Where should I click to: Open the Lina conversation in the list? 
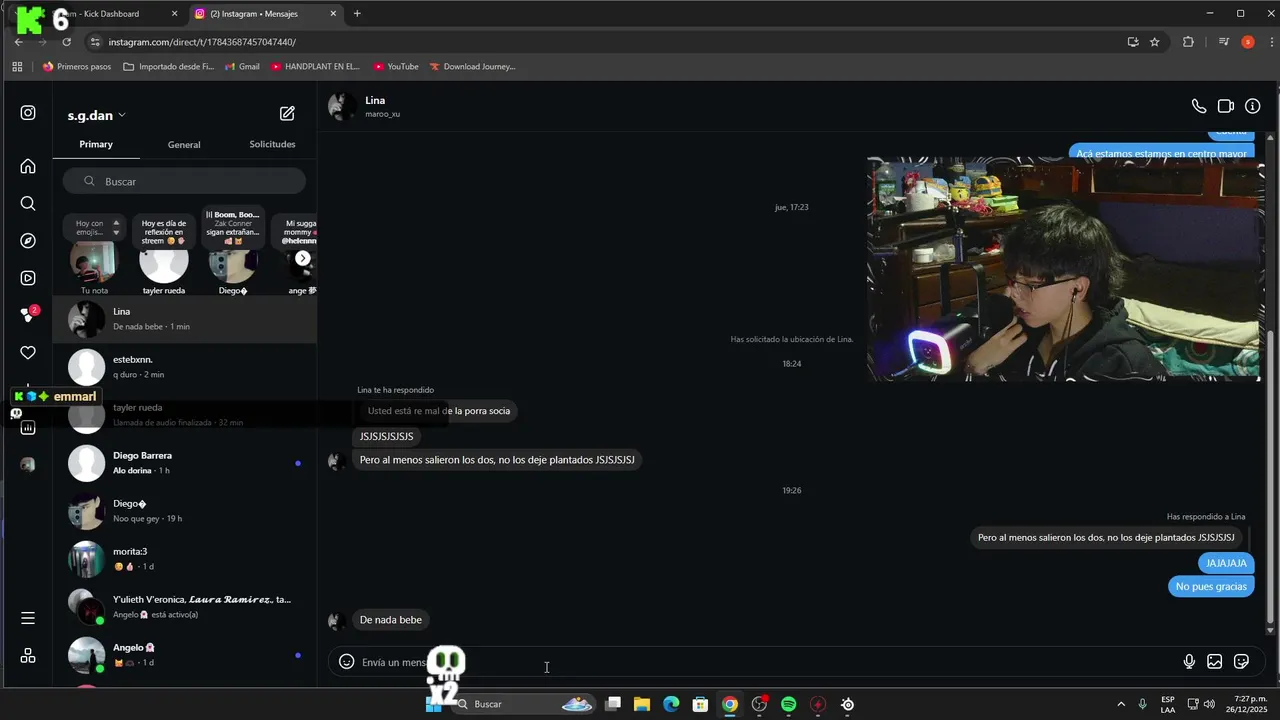pyautogui.click(x=184, y=319)
